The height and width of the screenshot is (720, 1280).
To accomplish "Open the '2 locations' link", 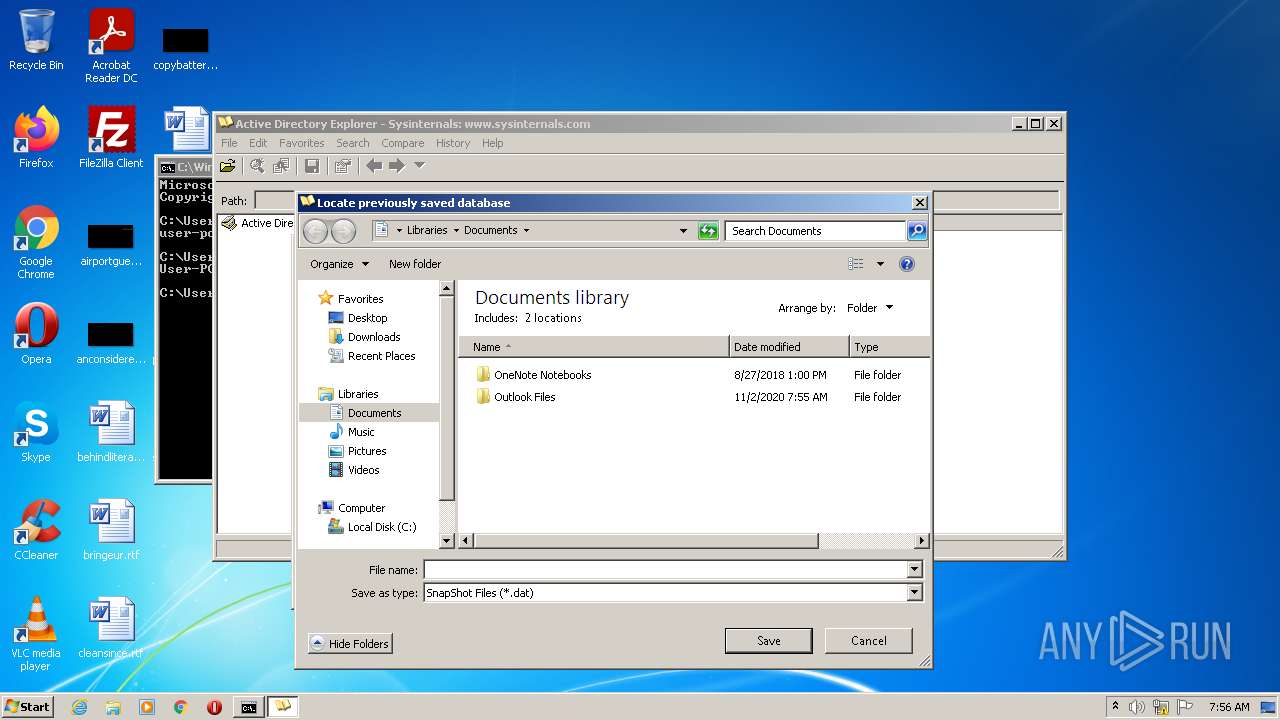I will point(553,318).
